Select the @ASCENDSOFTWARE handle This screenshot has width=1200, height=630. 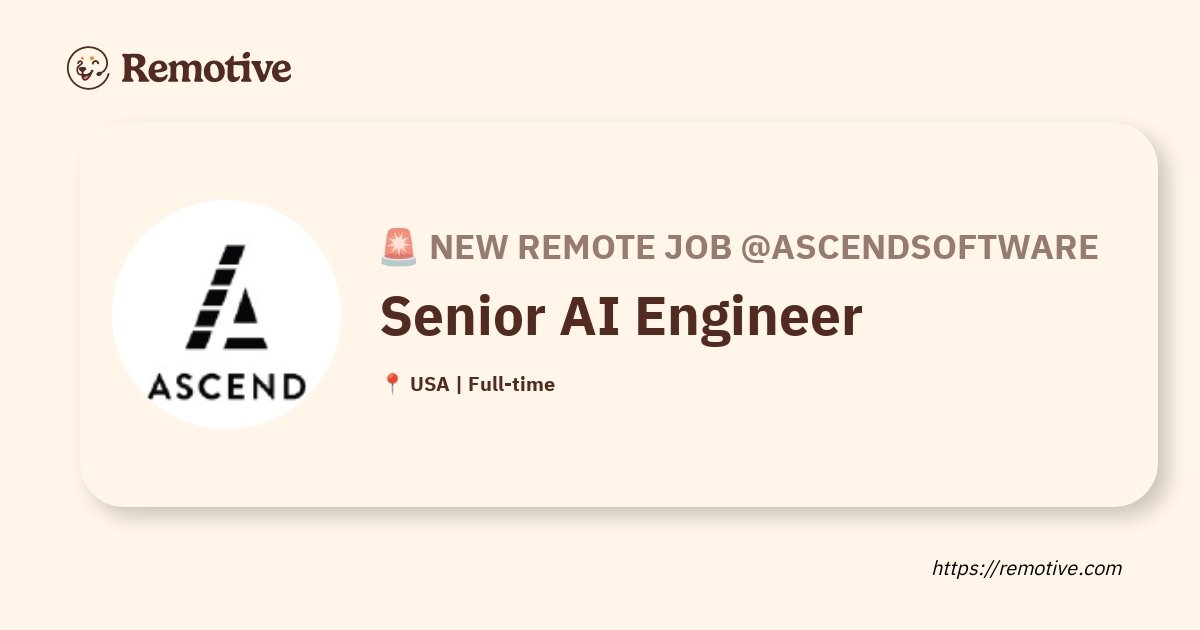click(x=919, y=247)
